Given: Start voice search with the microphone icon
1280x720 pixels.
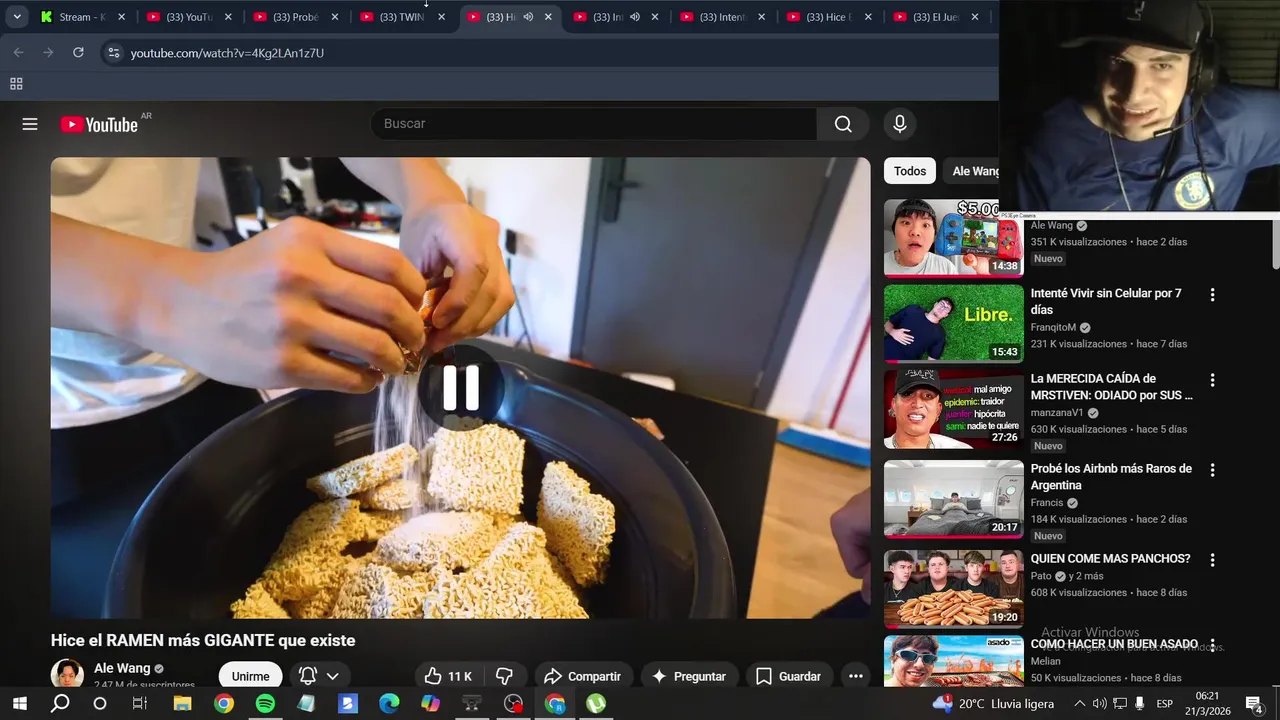Looking at the screenshot, I should (x=899, y=124).
